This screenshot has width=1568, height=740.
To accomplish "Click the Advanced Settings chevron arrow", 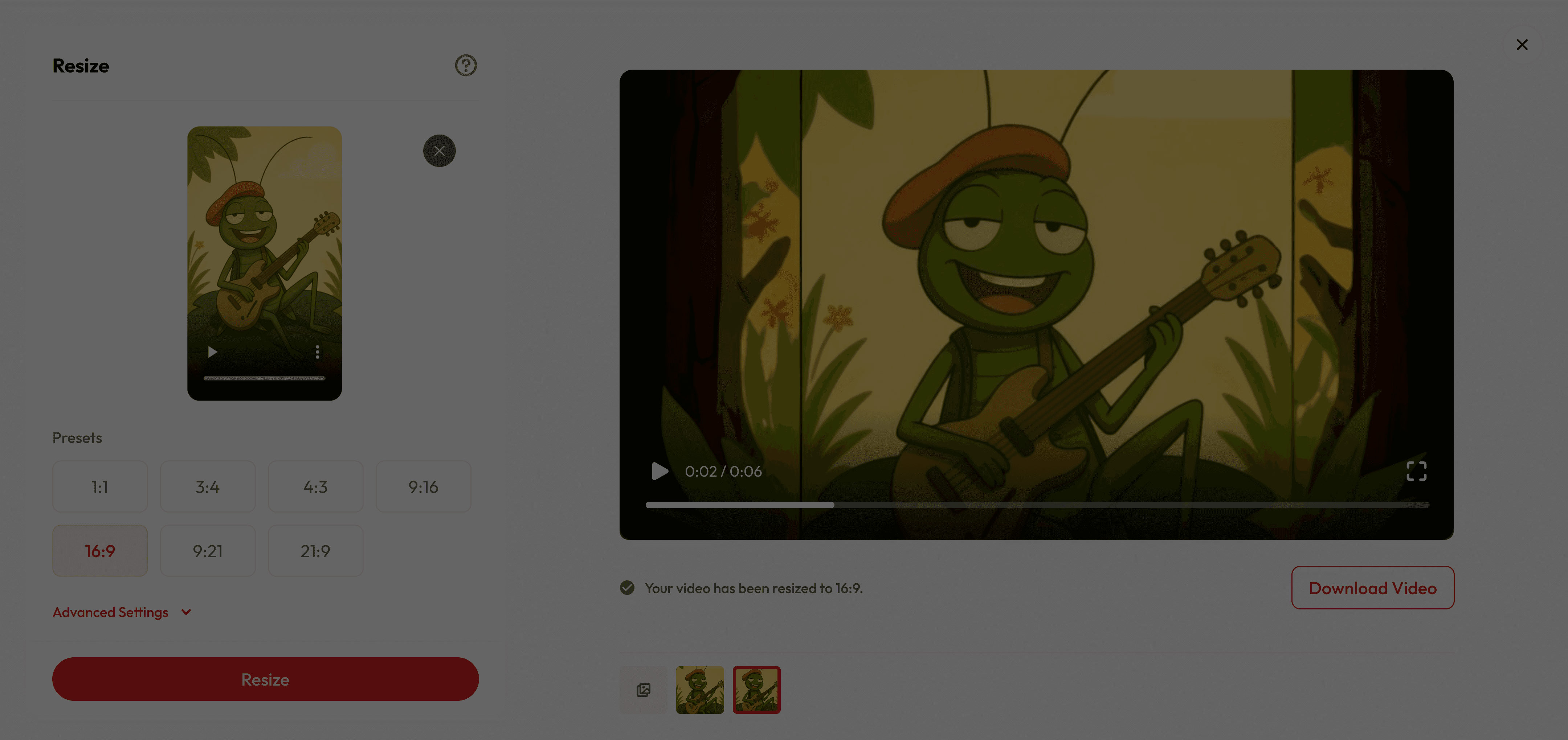I will point(186,612).
